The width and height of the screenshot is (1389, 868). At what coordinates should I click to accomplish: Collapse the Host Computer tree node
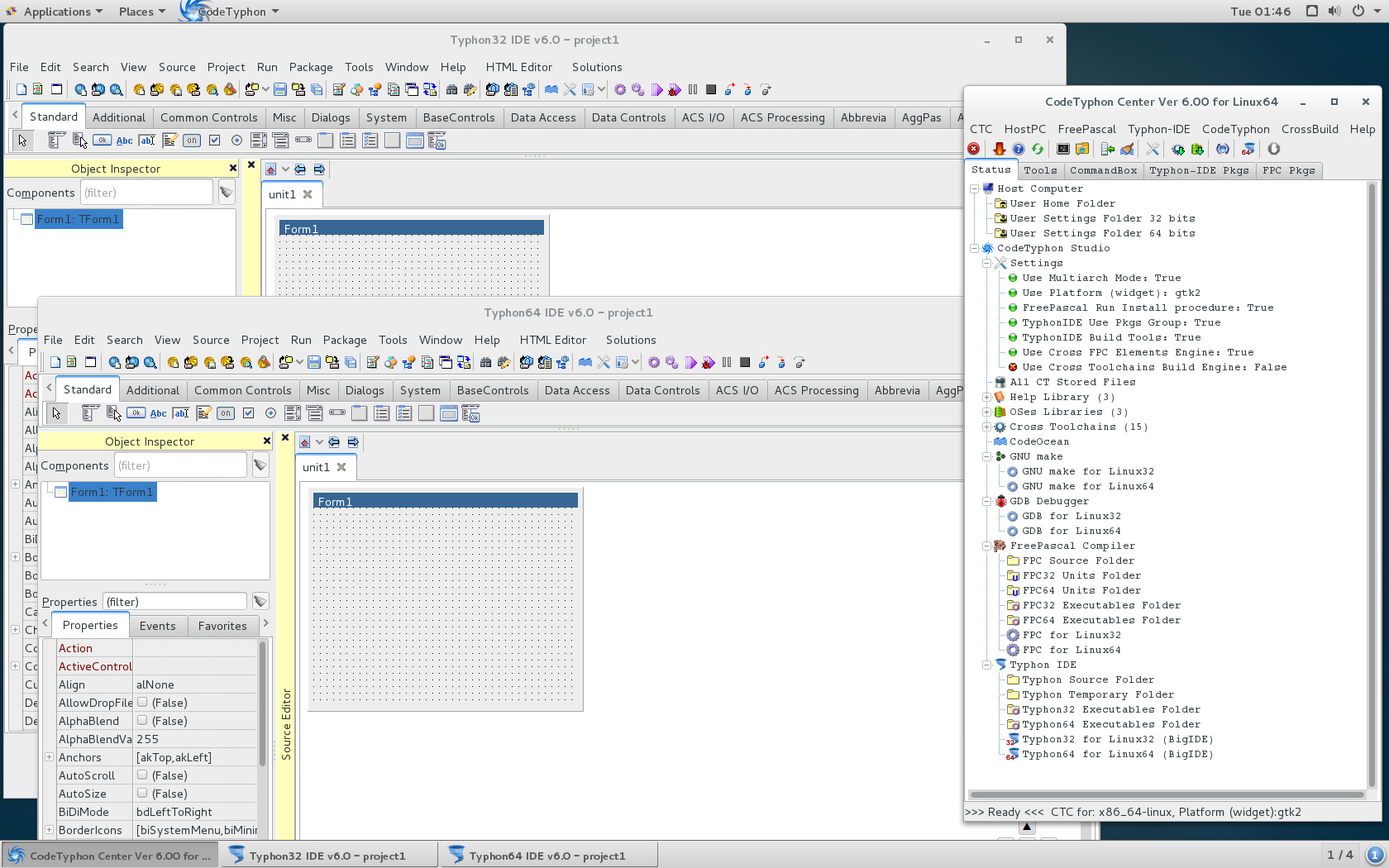(x=975, y=188)
